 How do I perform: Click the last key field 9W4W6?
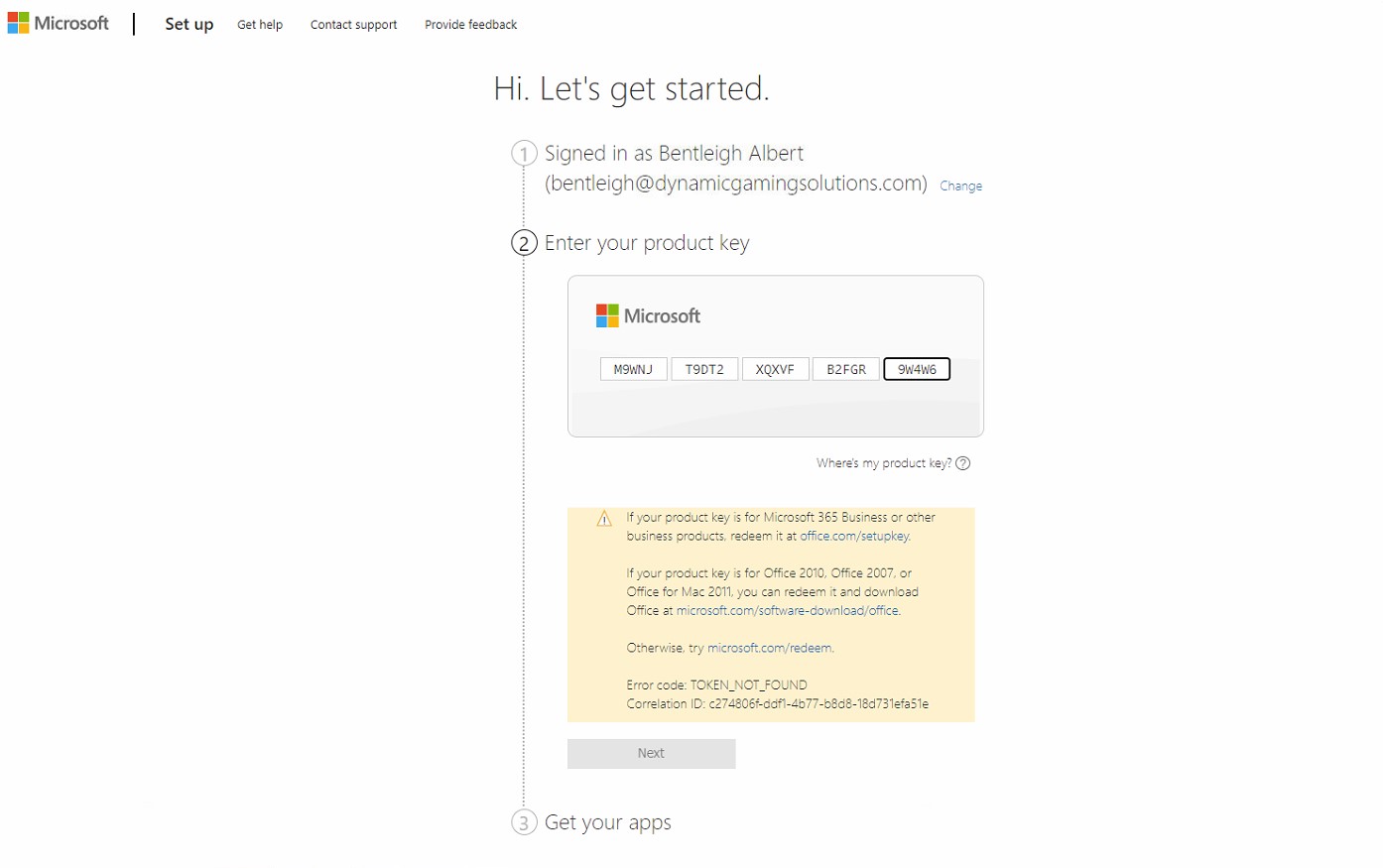(x=917, y=369)
